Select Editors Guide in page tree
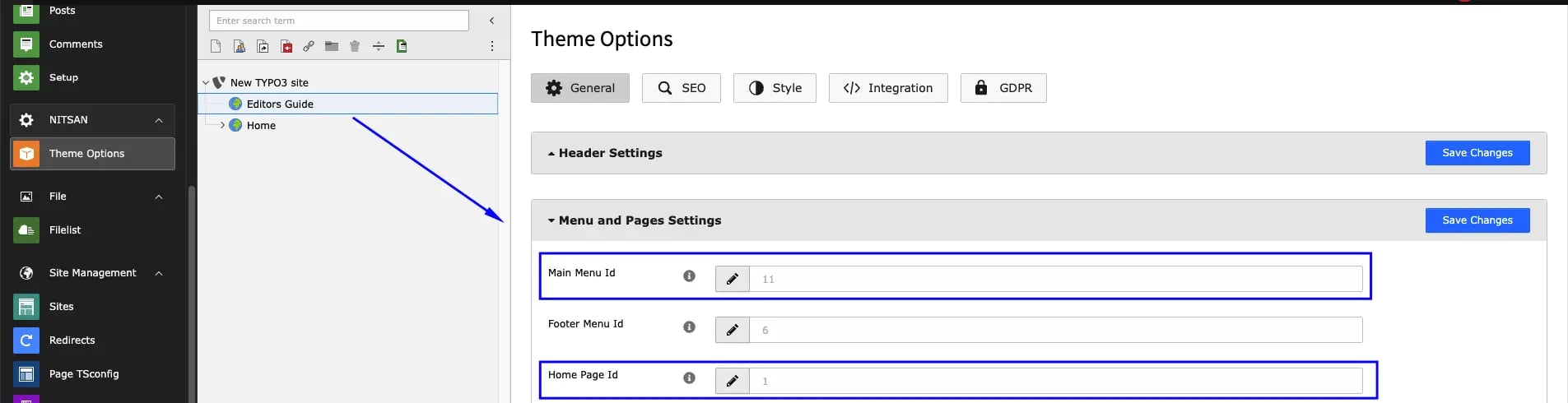 [280, 104]
